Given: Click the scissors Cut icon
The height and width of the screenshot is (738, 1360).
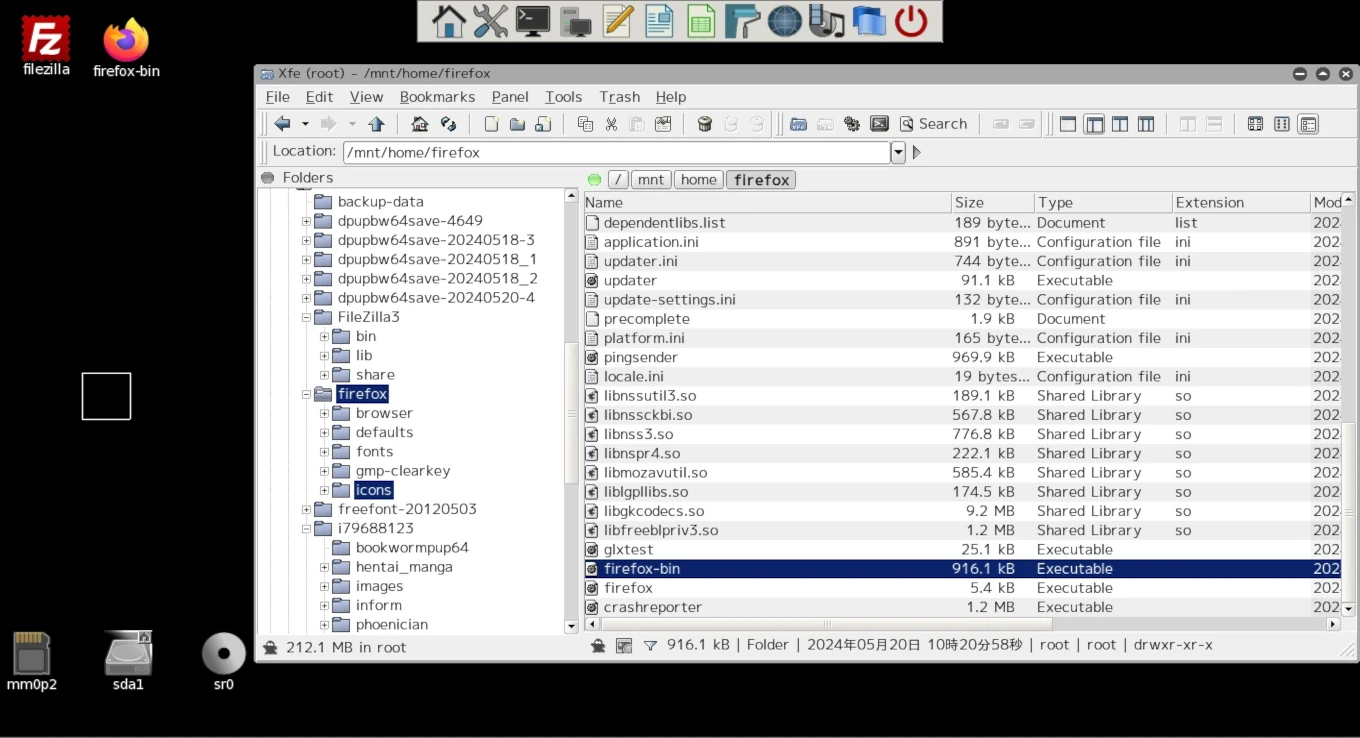Looking at the screenshot, I should point(611,124).
